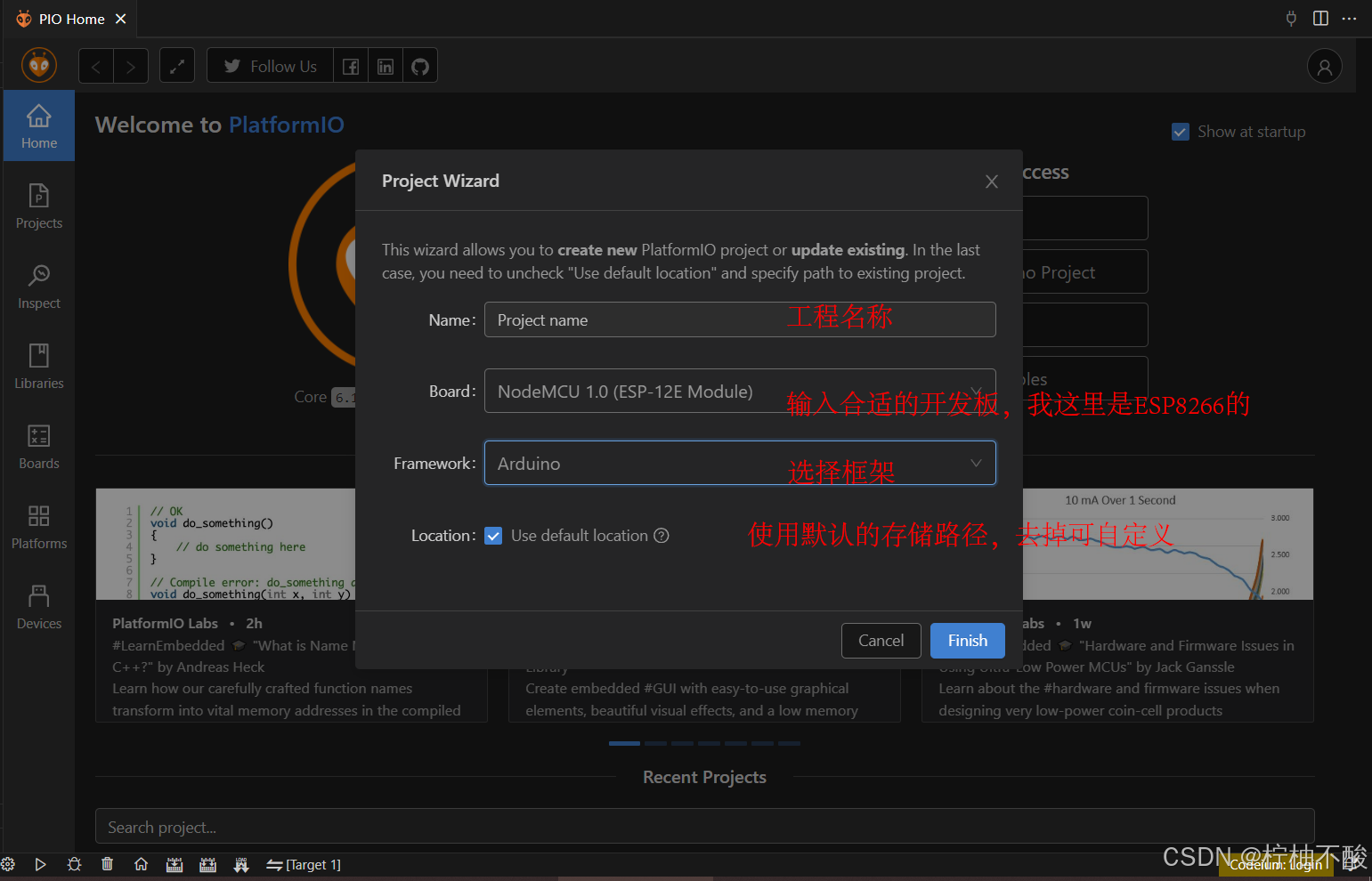Viewport: 1372px width, 881px height.
Task: Click the Follow Us Twitter button
Action: point(271,66)
